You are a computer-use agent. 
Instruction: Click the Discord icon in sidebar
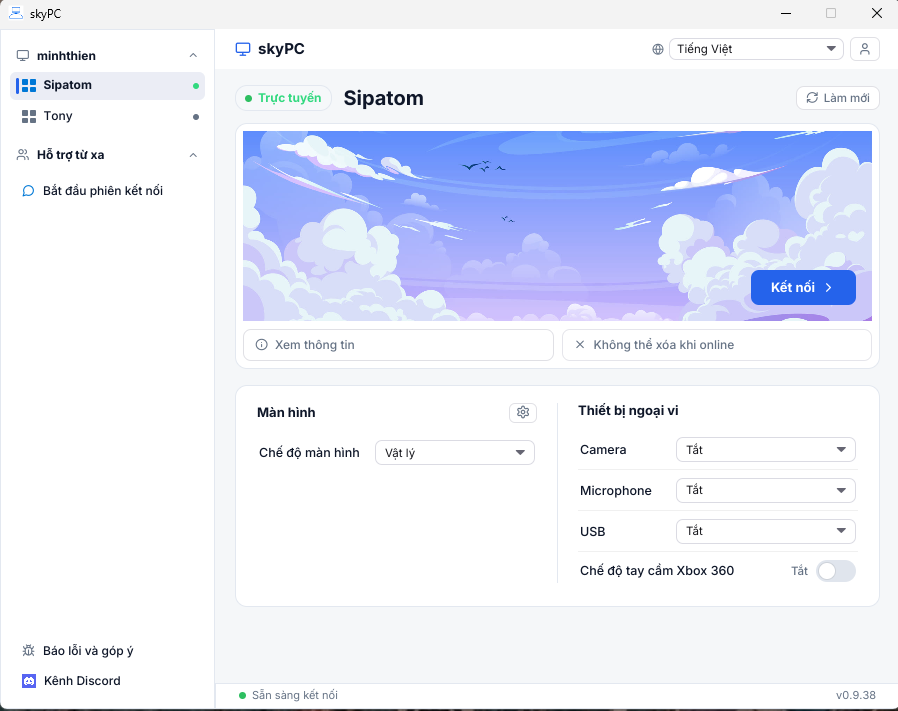tap(29, 681)
